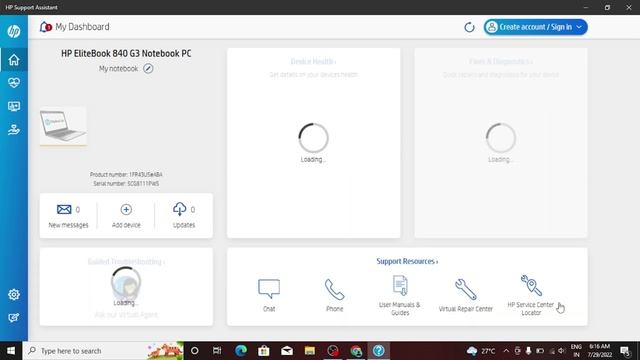Open Chrome from the taskbar

click(356, 351)
